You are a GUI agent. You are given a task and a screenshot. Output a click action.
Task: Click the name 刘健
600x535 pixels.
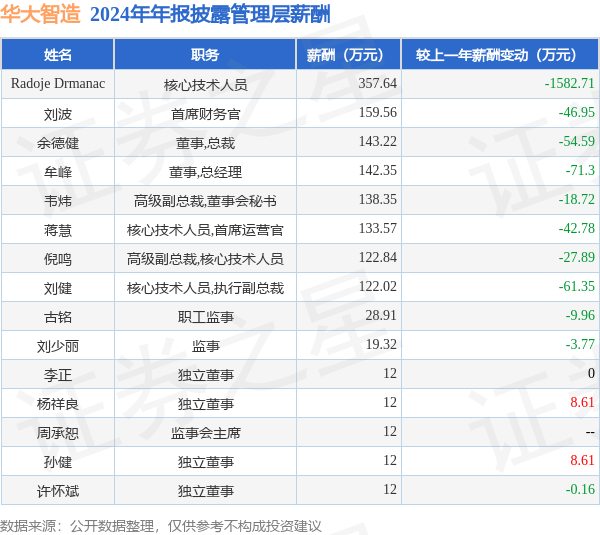point(58,288)
